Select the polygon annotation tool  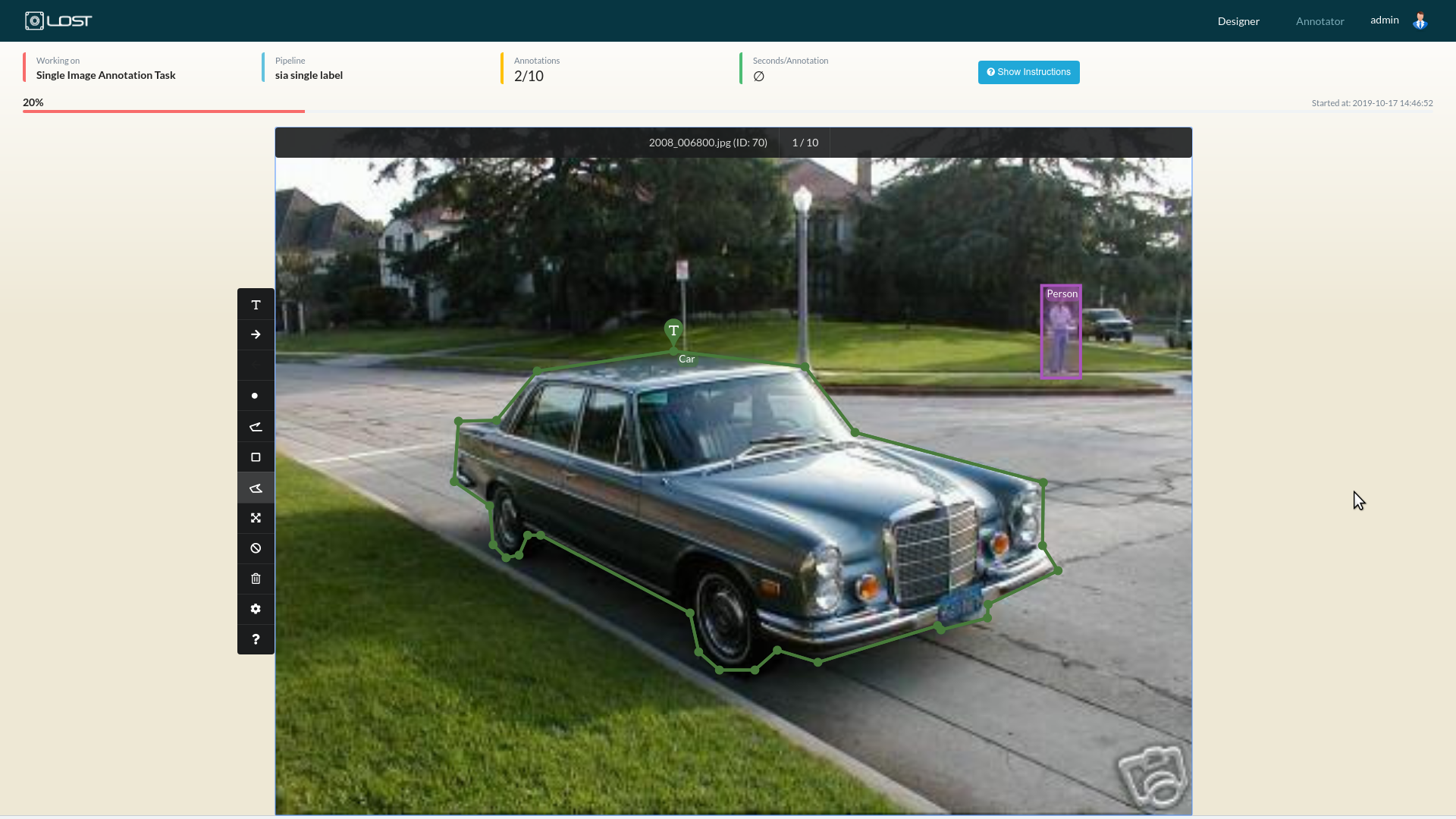tap(256, 488)
